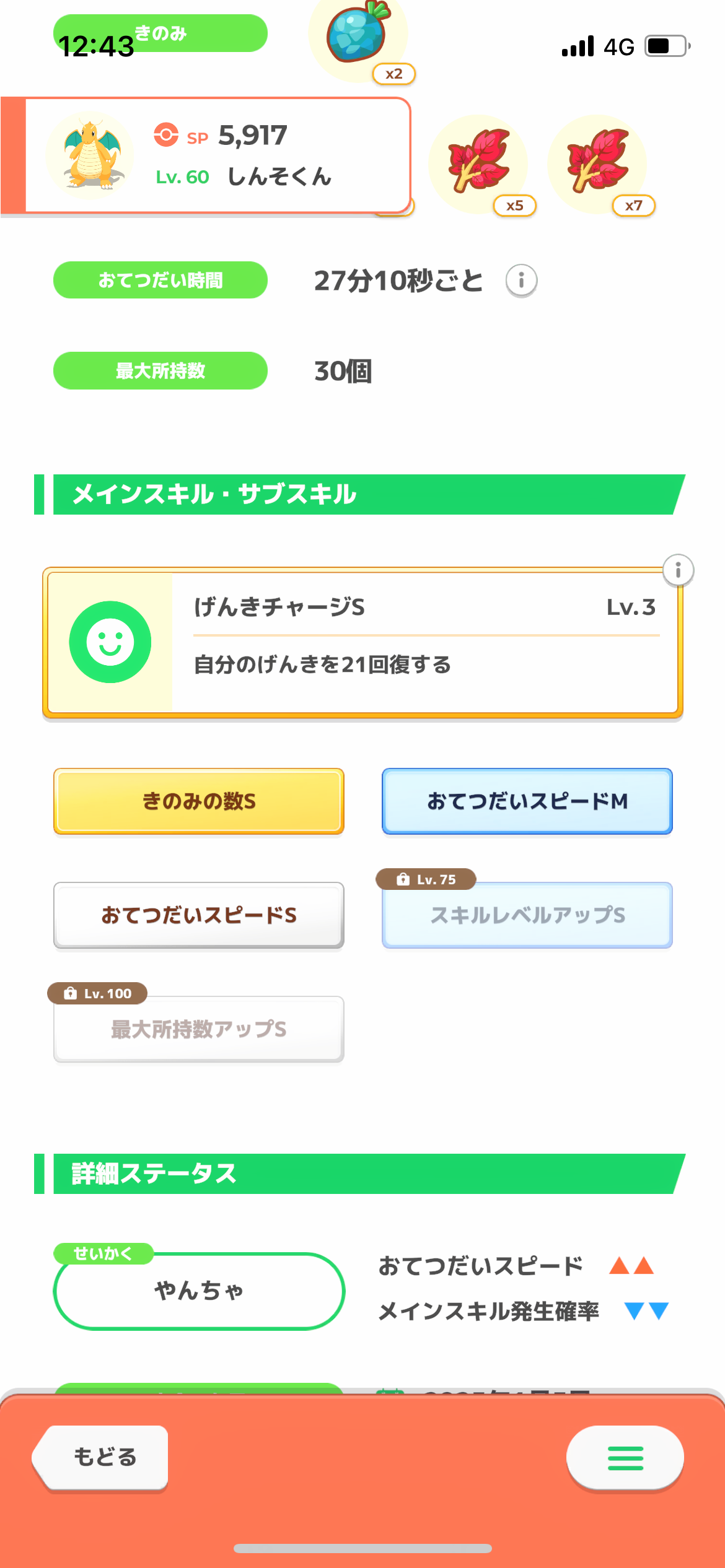
Task: Open the hamburger menu button
Action: tap(625, 1458)
